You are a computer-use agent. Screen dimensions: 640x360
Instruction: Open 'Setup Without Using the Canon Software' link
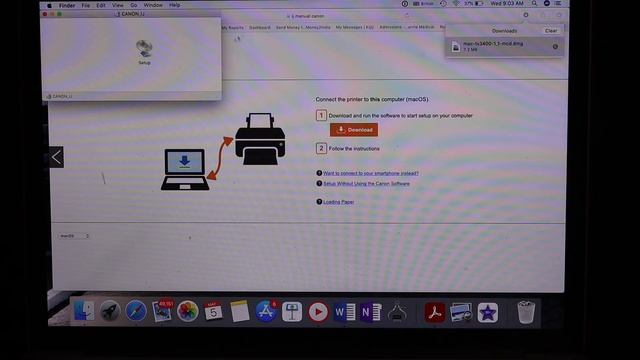pyautogui.click(x=366, y=184)
